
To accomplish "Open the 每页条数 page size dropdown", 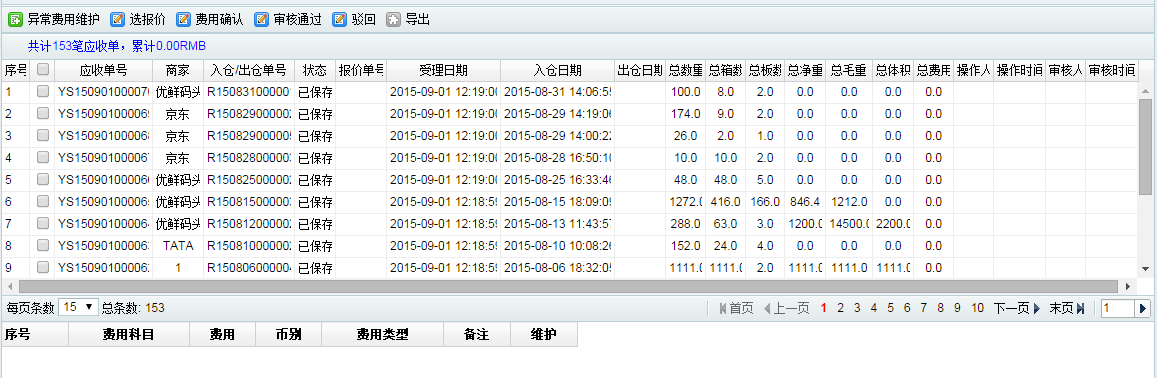I will coord(78,307).
